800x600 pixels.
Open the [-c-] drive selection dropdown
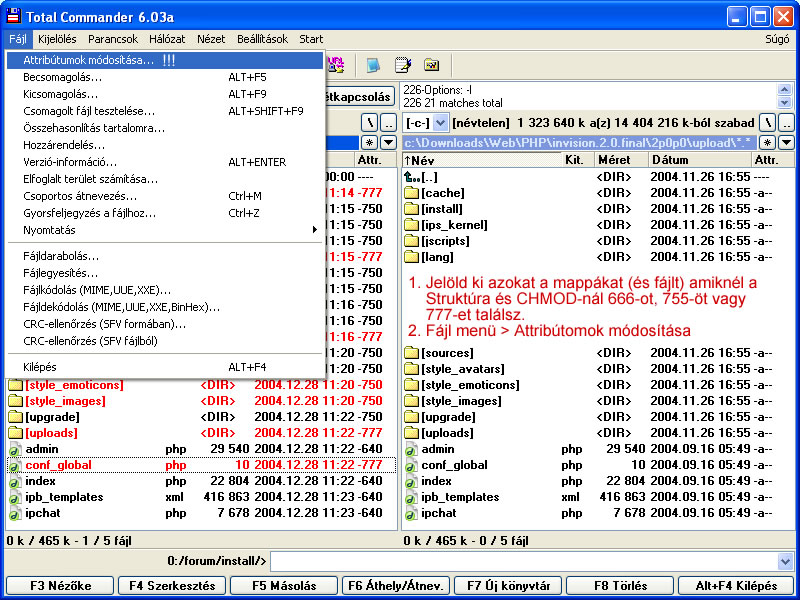[441, 122]
